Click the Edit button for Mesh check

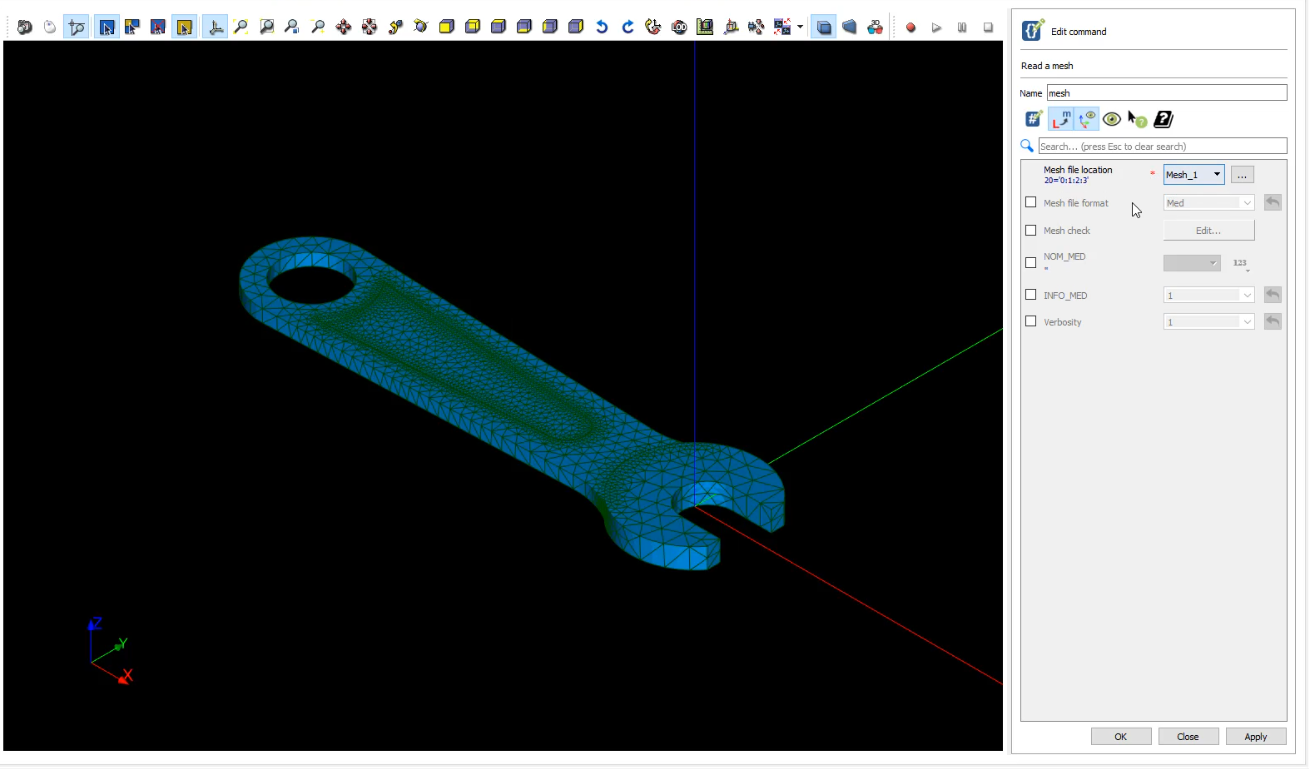tap(1208, 230)
